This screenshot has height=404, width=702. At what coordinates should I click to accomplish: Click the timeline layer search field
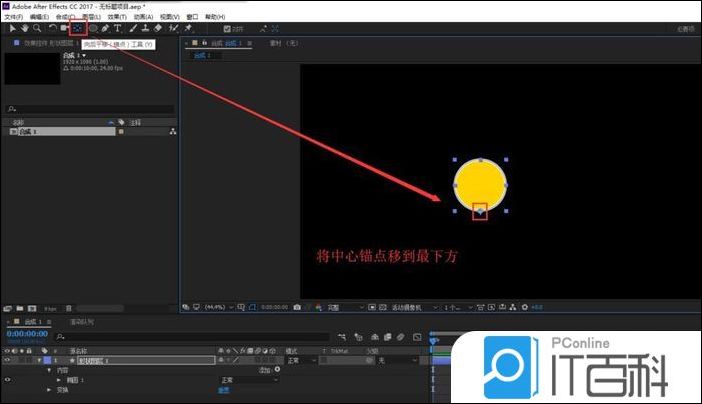(193, 336)
